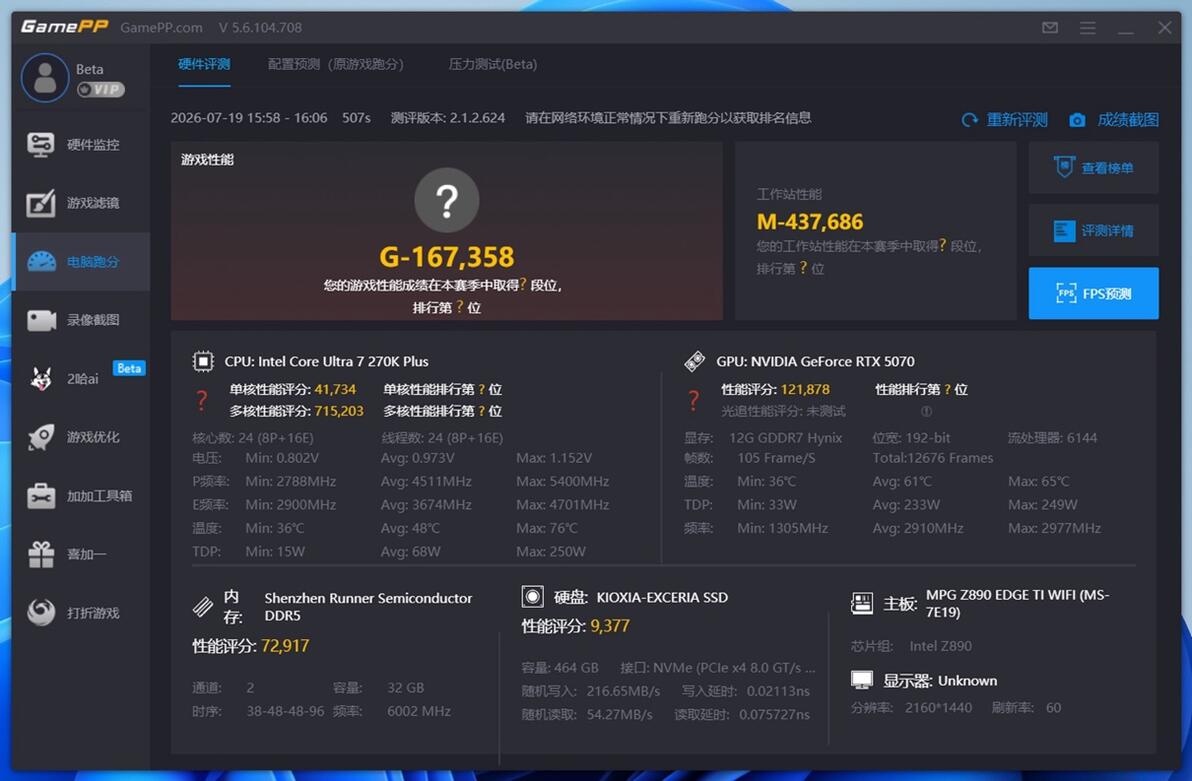Viewport: 1192px width, 781px height.
Task: Click the red question mark beside GPU score
Action: coord(693,400)
